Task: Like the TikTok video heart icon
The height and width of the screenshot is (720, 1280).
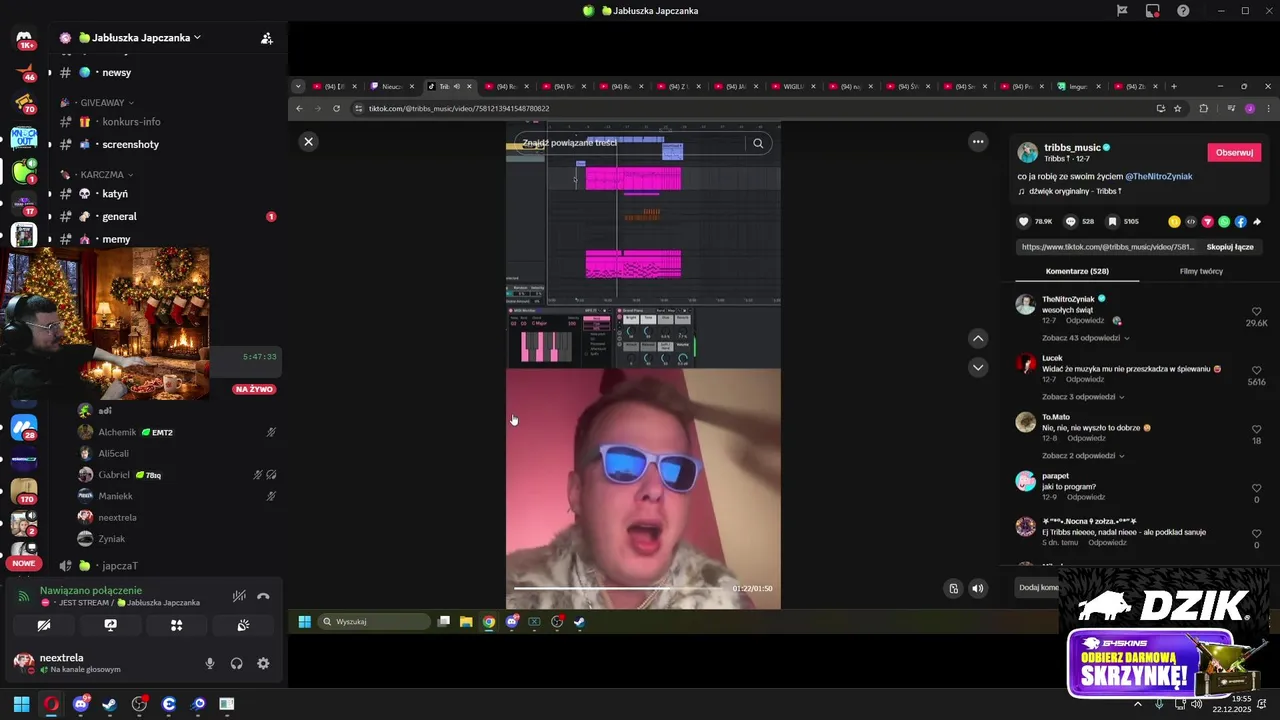Action: [x=1023, y=222]
